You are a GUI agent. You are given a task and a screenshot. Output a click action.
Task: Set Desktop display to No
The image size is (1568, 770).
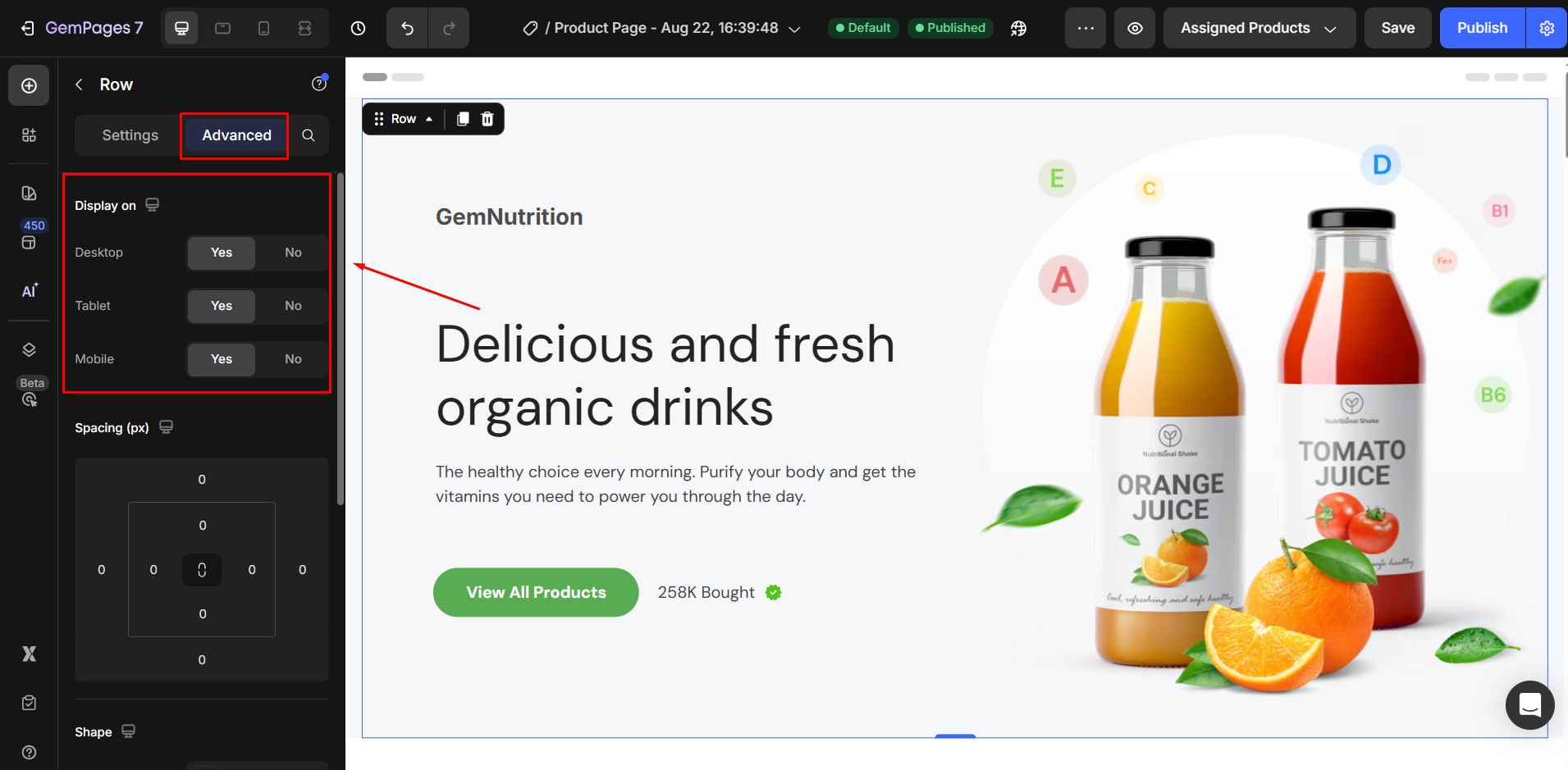pyautogui.click(x=293, y=253)
